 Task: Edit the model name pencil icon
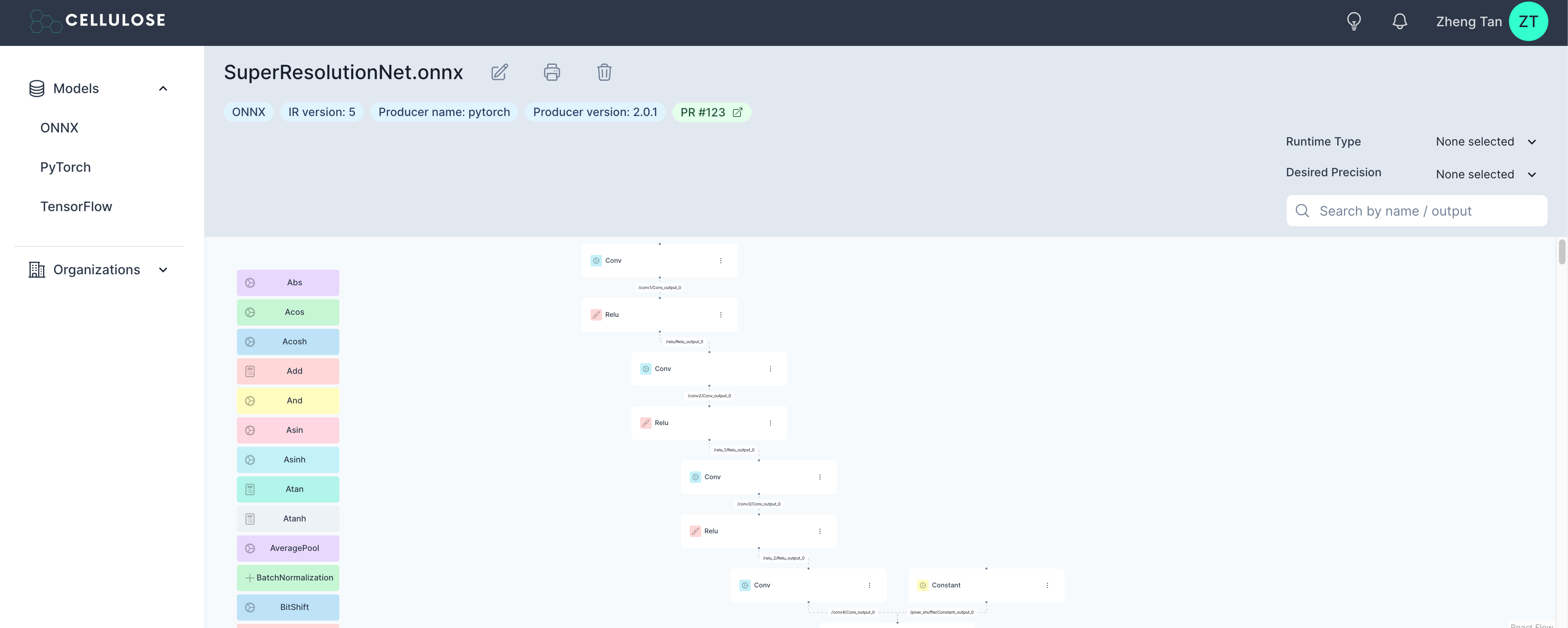[500, 73]
